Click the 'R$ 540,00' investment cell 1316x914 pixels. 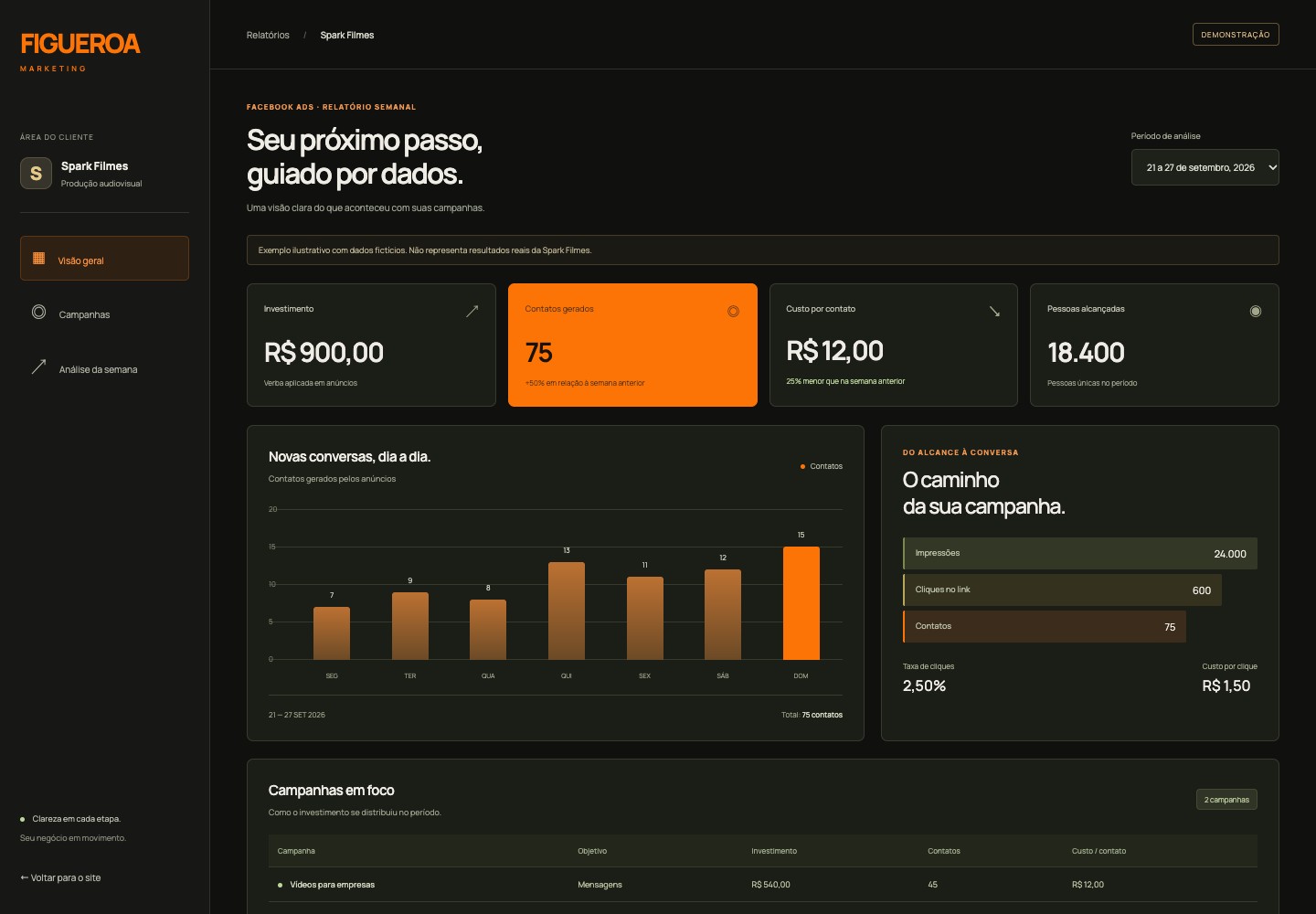tap(770, 885)
